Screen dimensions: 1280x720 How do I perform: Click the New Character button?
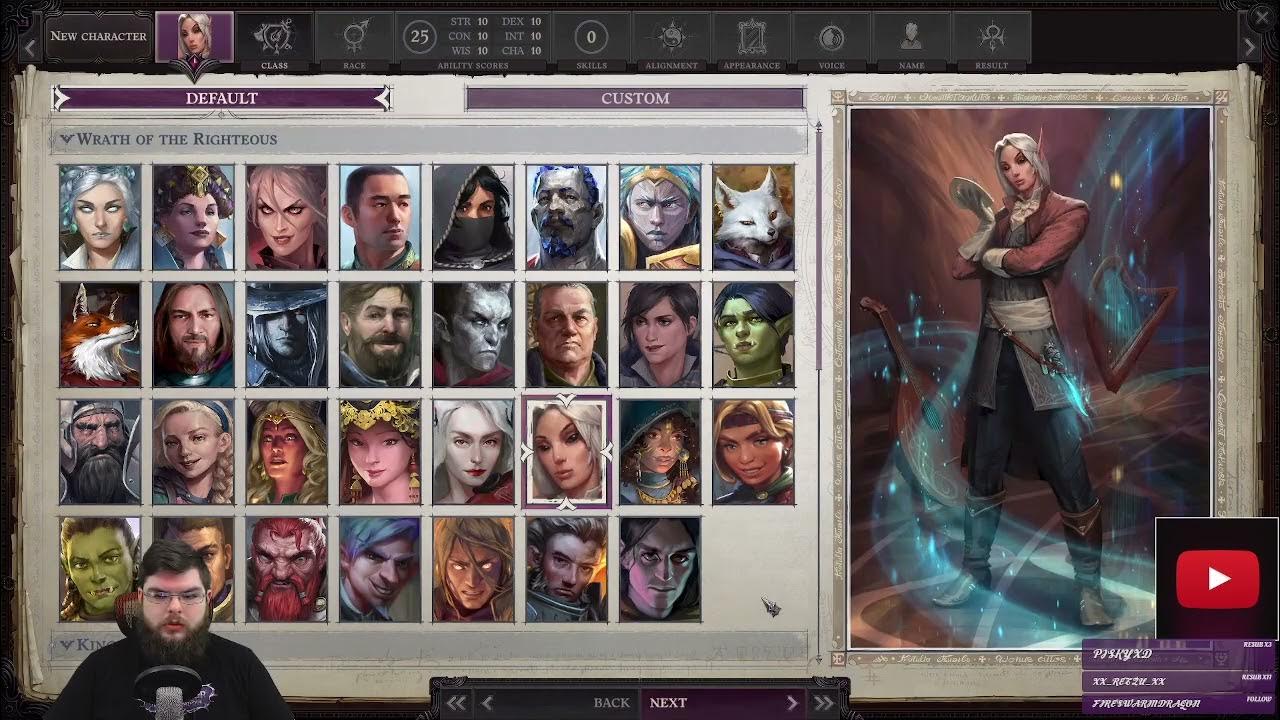coord(98,36)
